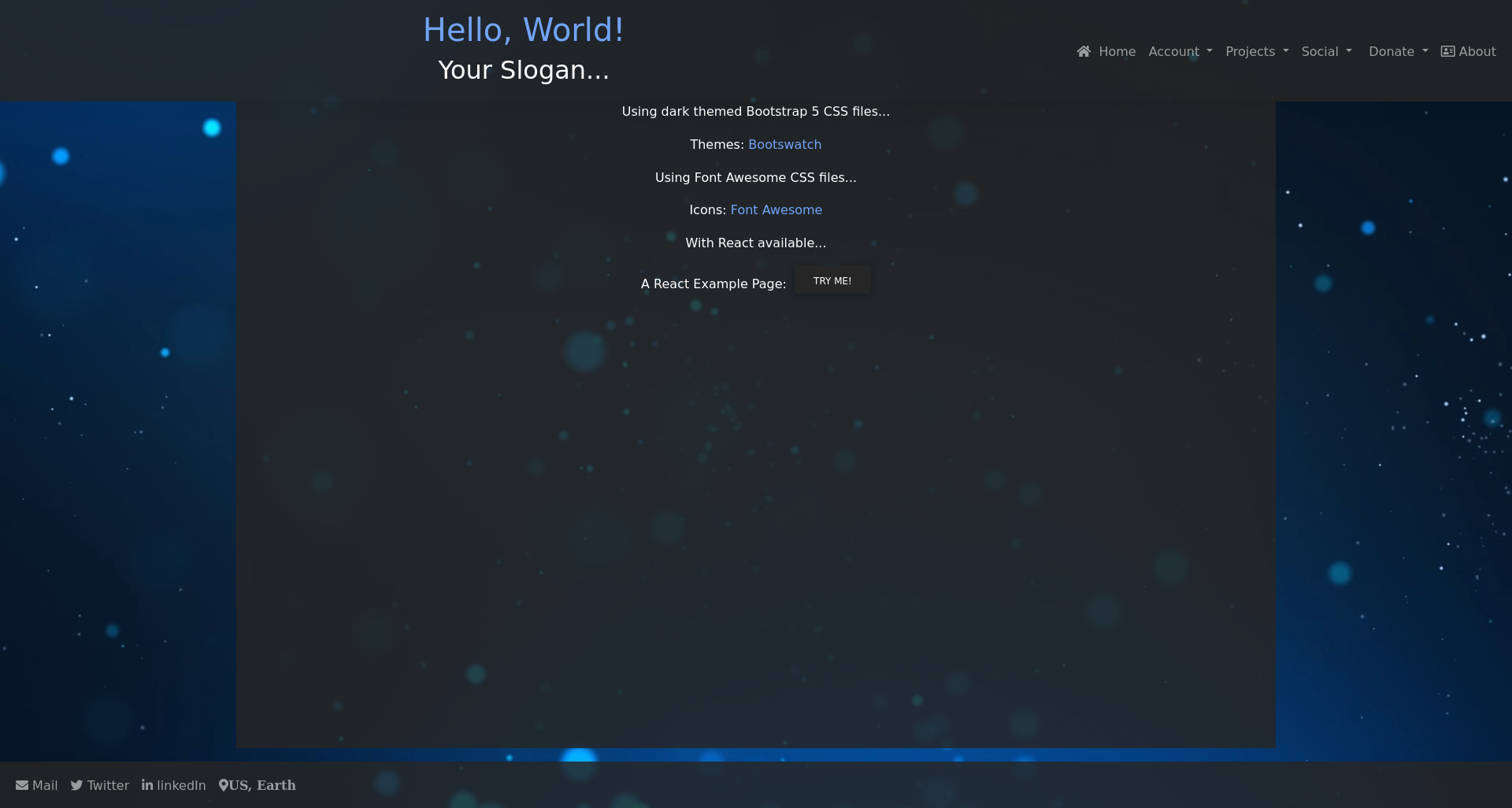Click the Mail envelope icon
The image size is (1512, 808).
(22, 785)
